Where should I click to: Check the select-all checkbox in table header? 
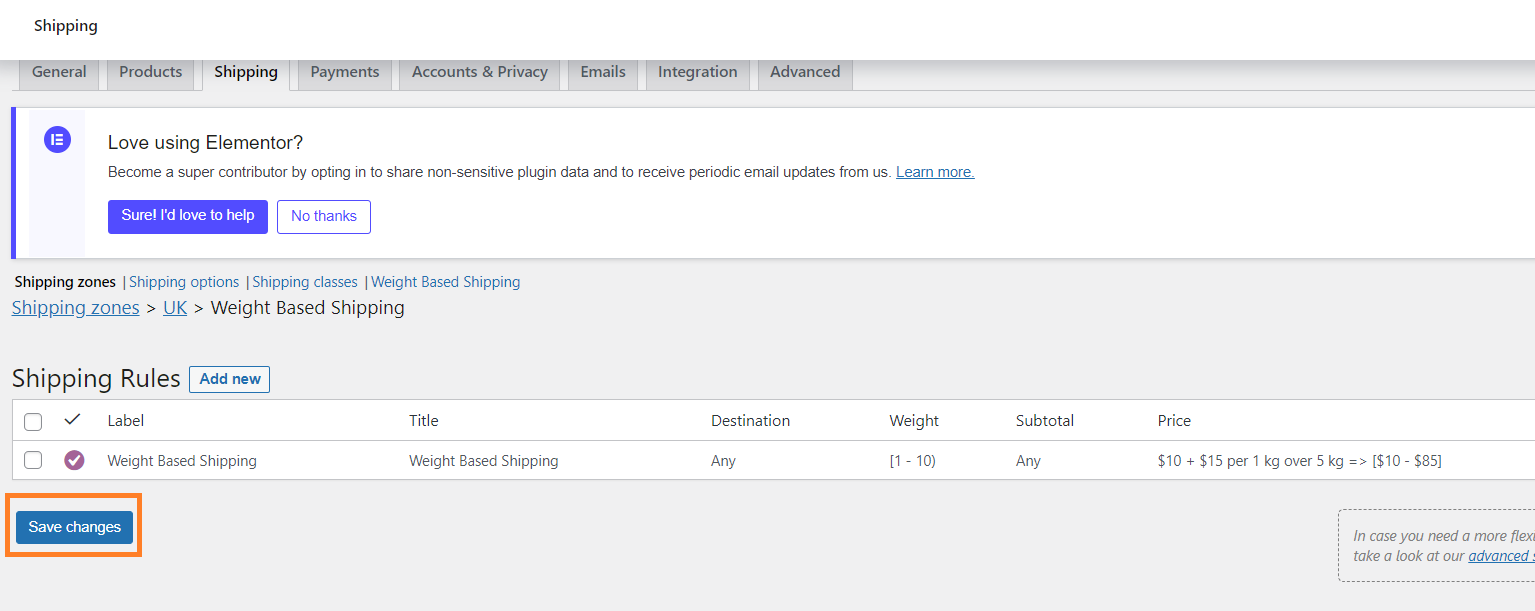(33, 422)
